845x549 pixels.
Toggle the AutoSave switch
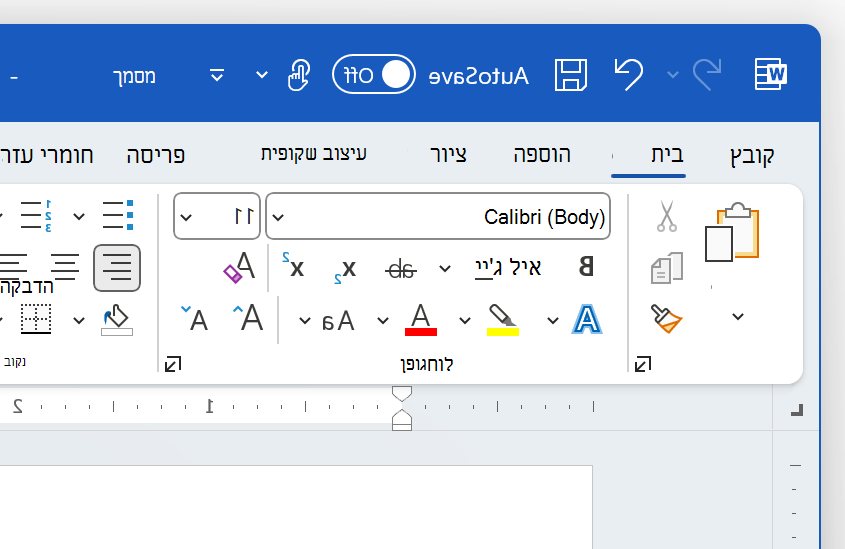[x=373, y=74]
